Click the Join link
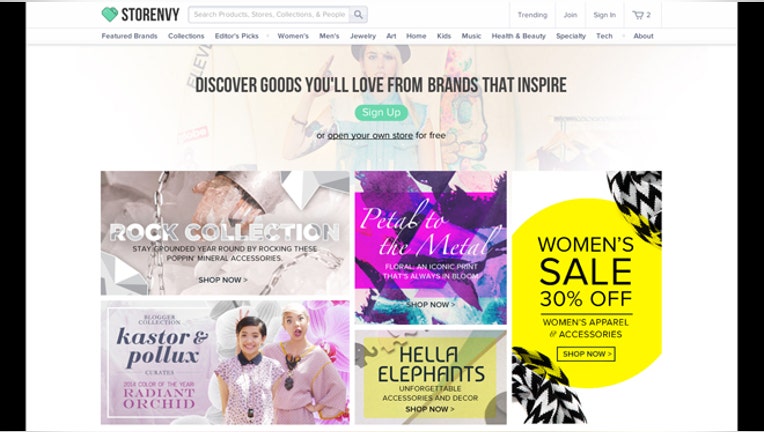 pyautogui.click(x=570, y=15)
